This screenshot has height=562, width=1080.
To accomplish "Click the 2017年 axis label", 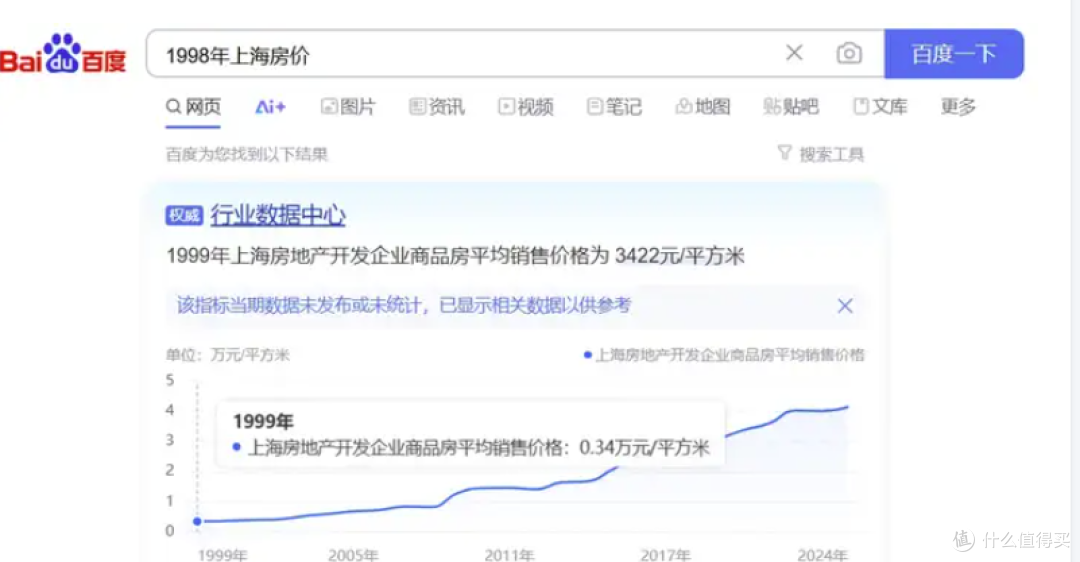I will tap(665, 554).
